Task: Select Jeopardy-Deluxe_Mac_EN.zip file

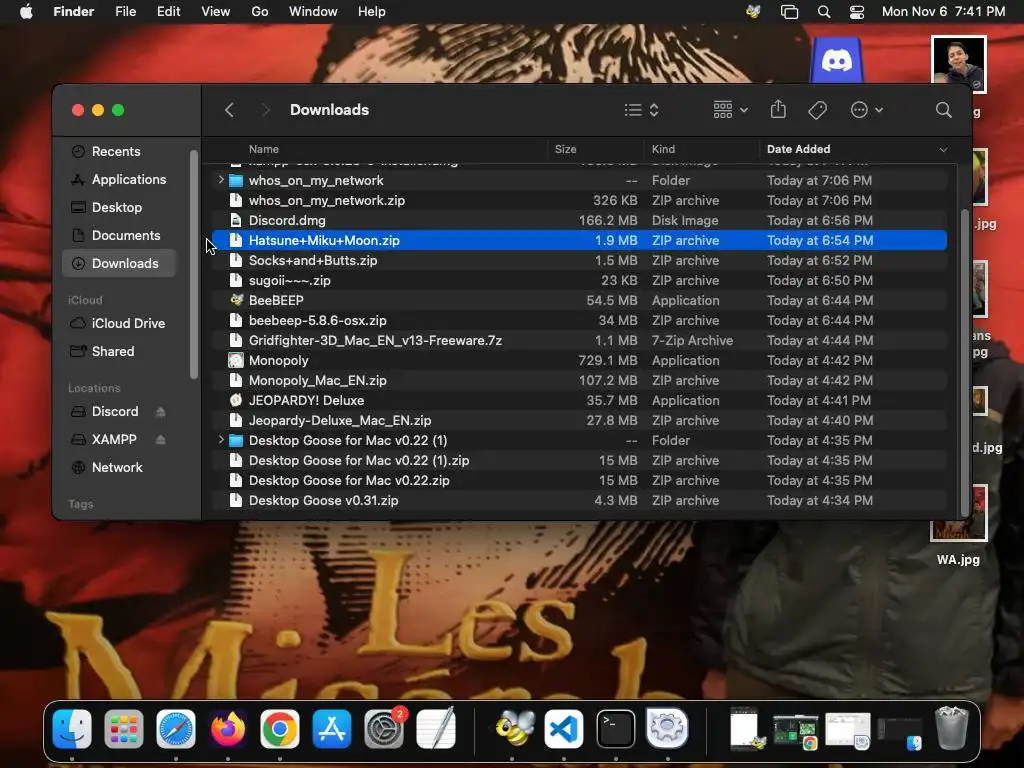Action: coord(579,421)
